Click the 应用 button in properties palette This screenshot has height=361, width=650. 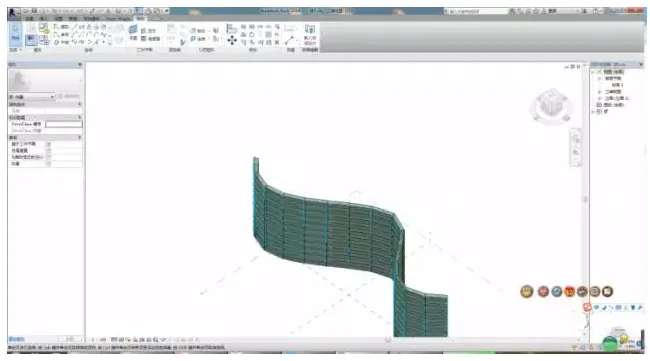70,339
